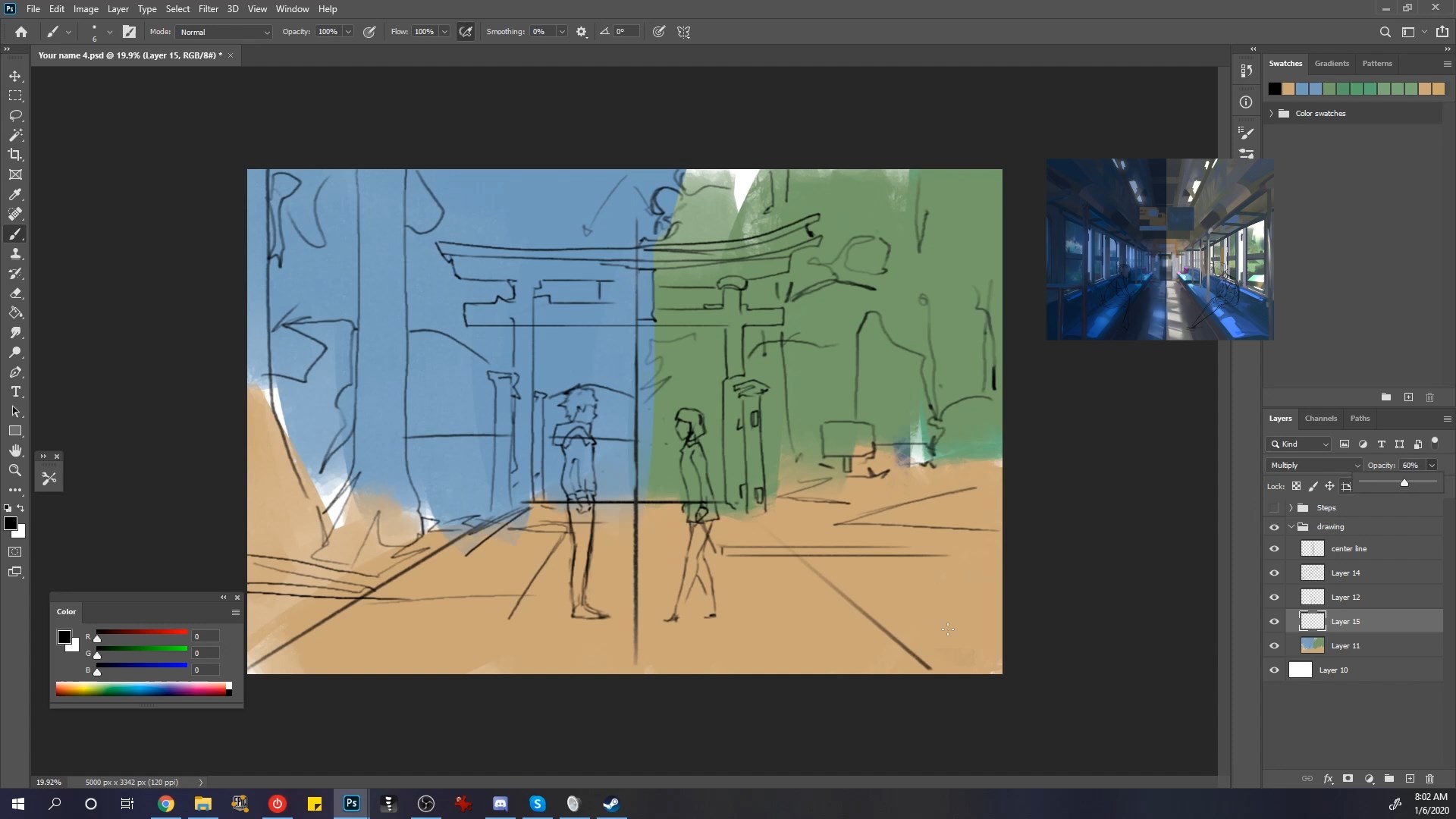
Task: Open the layer Opacity dropdown arrow
Action: pos(1432,465)
